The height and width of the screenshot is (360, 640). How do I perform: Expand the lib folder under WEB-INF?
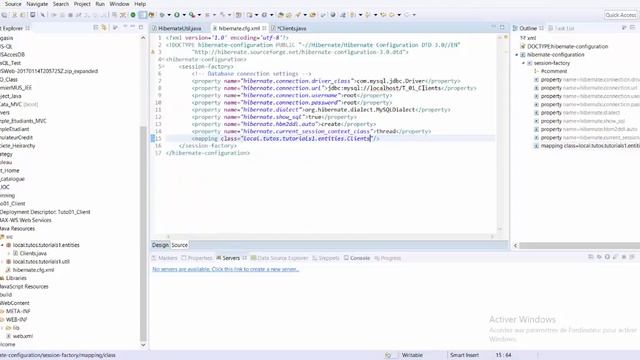pos(2,328)
